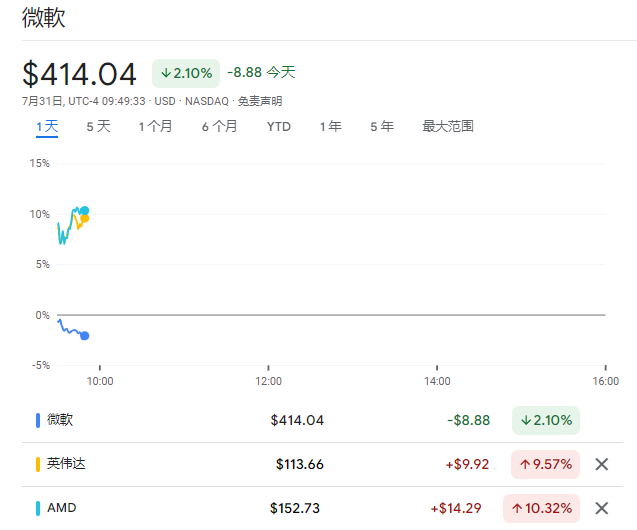Switch chart to 1个月 range
The height and width of the screenshot is (530, 637).
click(x=155, y=127)
